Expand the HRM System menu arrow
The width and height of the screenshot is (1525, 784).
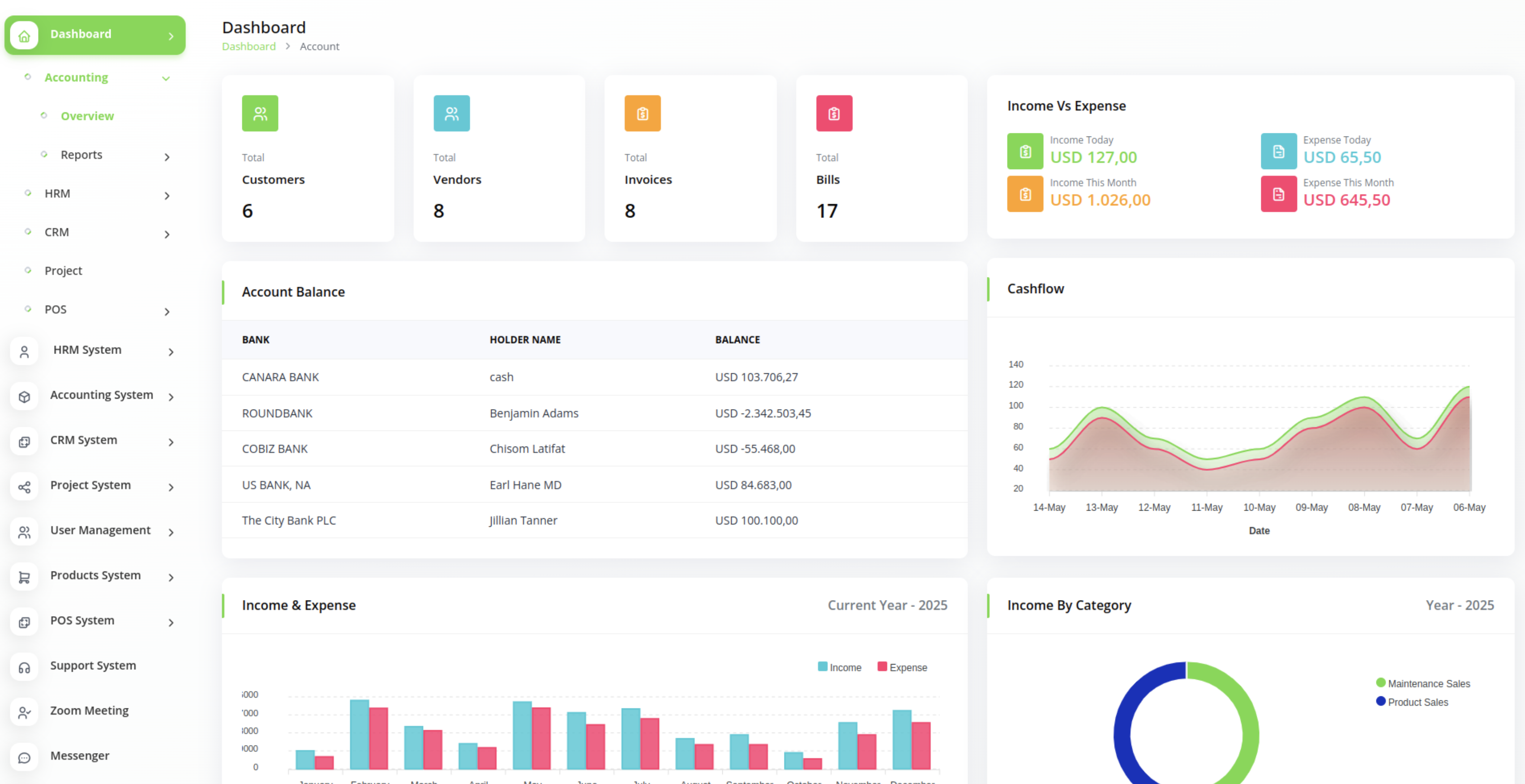tap(171, 352)
